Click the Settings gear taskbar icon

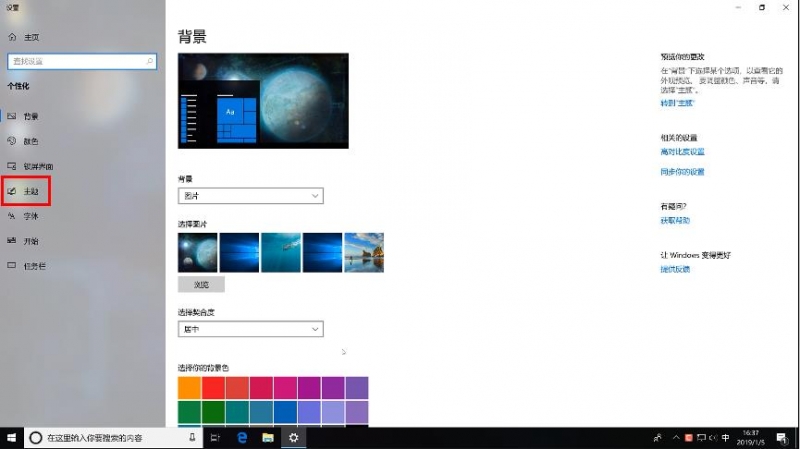click(293, 438)
